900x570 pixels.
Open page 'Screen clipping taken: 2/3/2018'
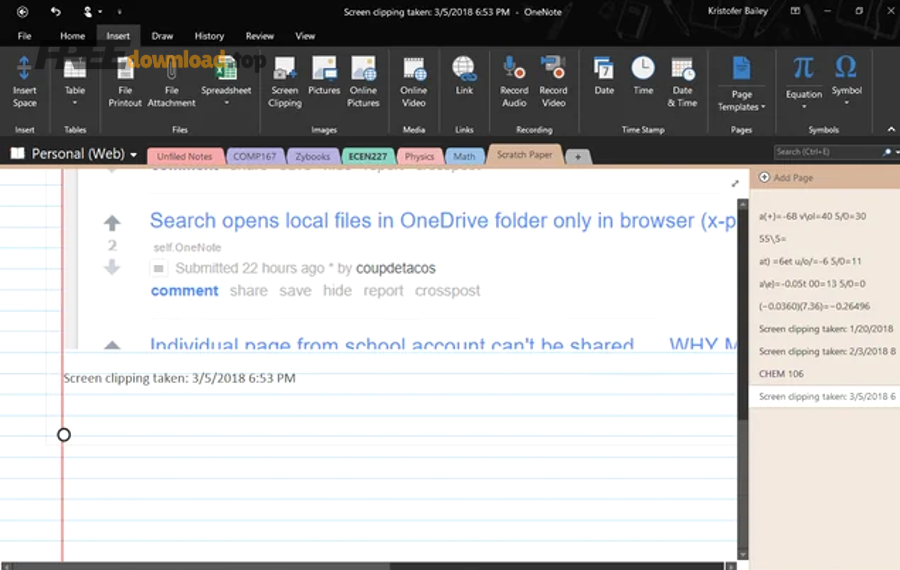pyautogui.click(x=825, y=351)
